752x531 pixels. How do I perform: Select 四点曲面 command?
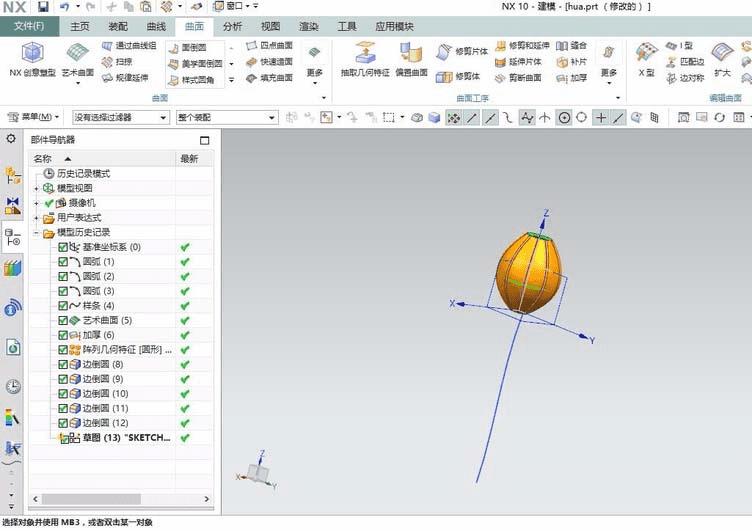tap(269, 46)
